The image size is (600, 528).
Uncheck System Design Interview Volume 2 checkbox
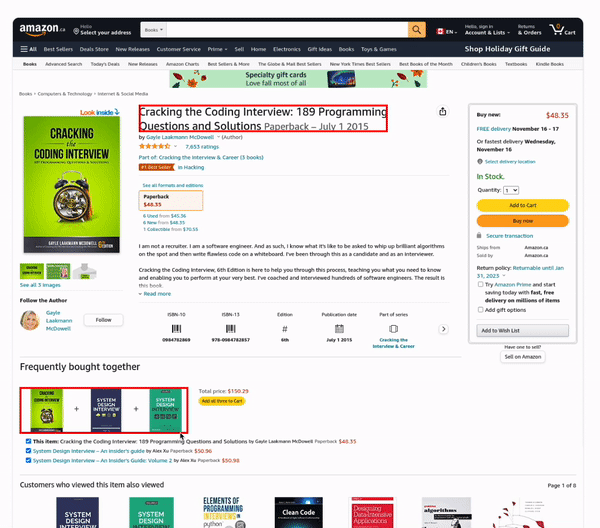[x=28, y=460]
